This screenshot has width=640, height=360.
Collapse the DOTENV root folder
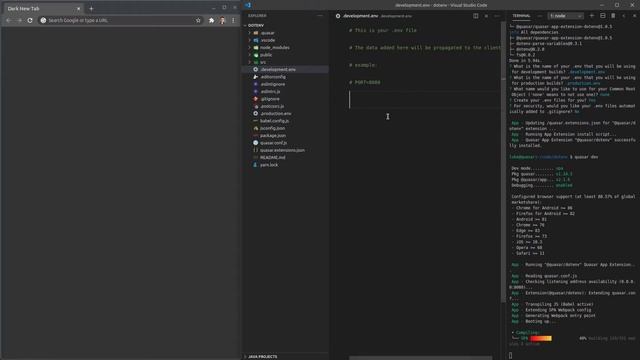256,25
